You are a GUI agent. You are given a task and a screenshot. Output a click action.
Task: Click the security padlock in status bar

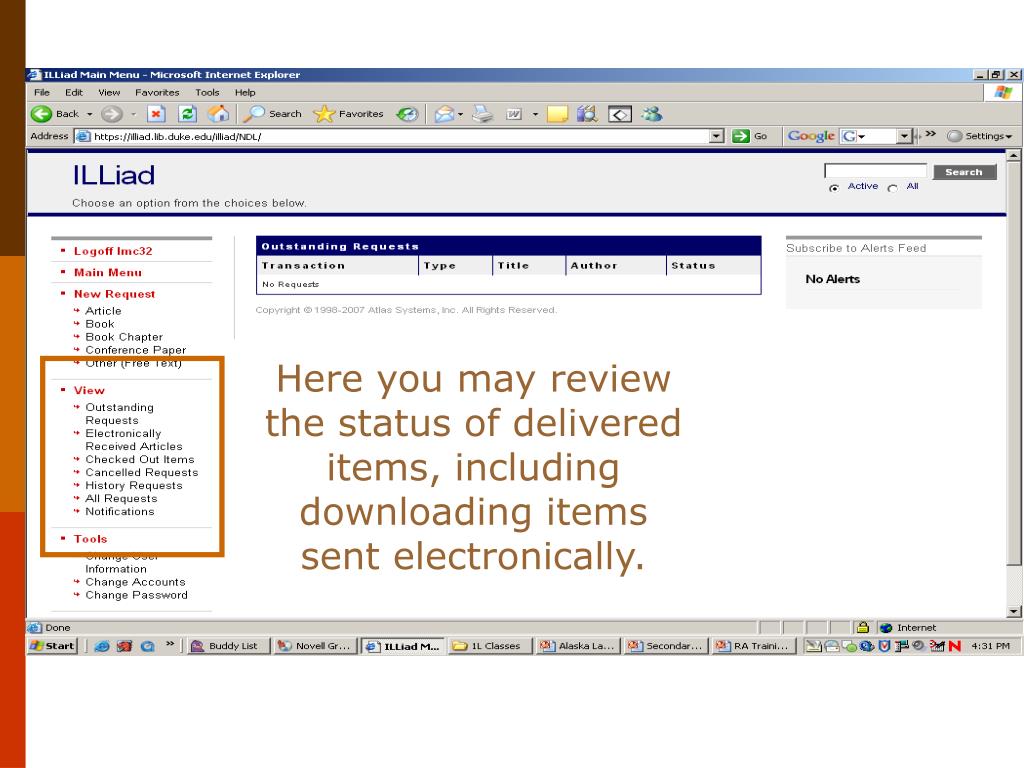coord(862,628)
